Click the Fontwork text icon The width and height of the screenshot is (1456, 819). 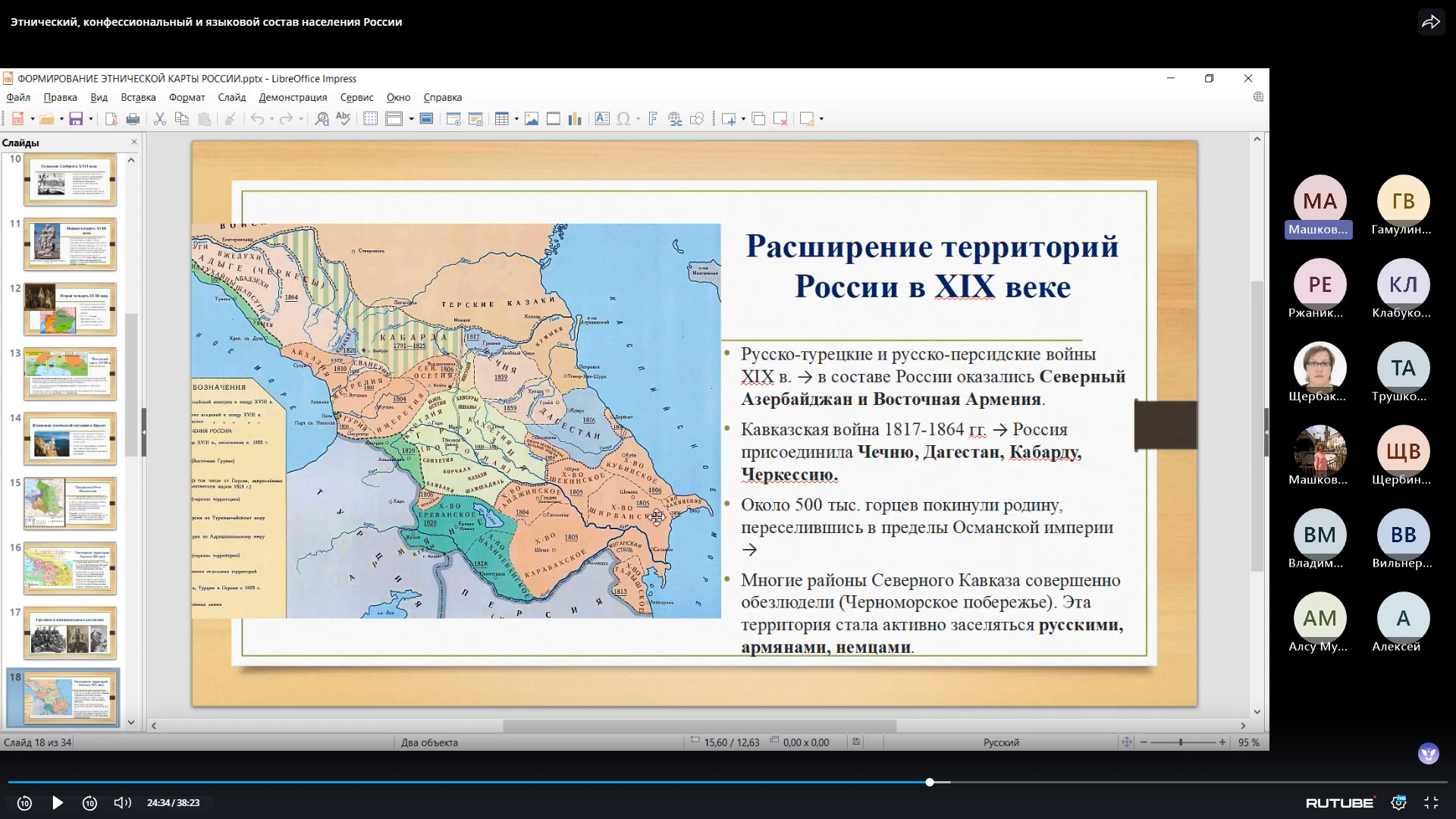(x=652, y=119)
